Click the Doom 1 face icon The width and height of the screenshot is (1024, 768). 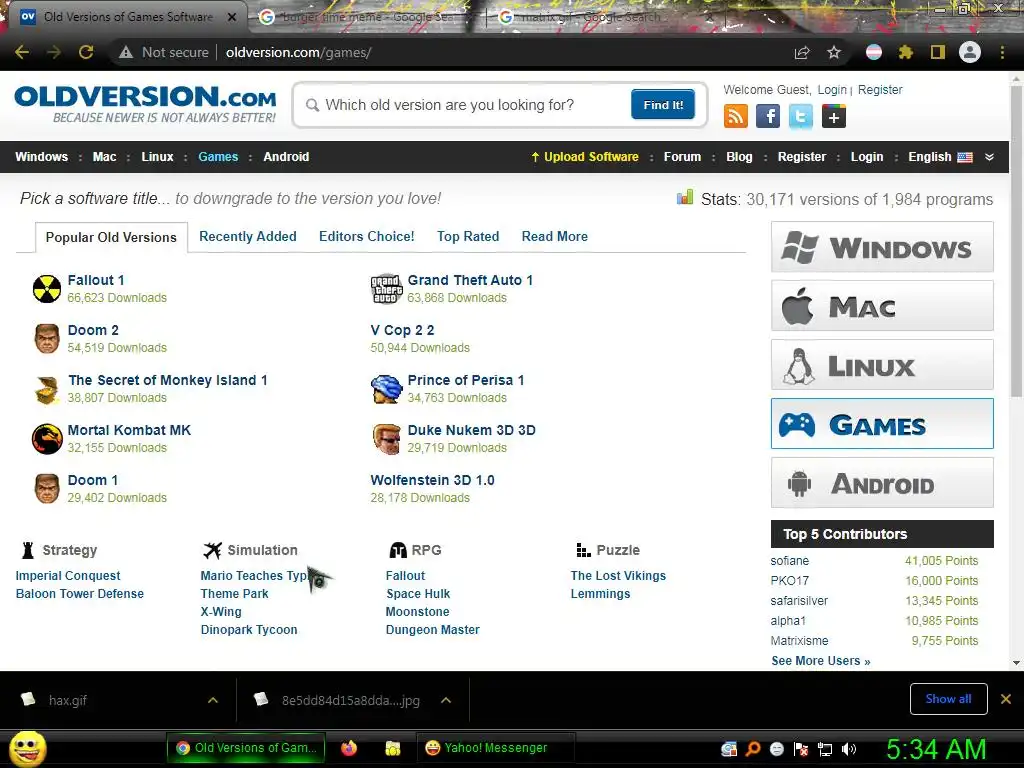47,489
